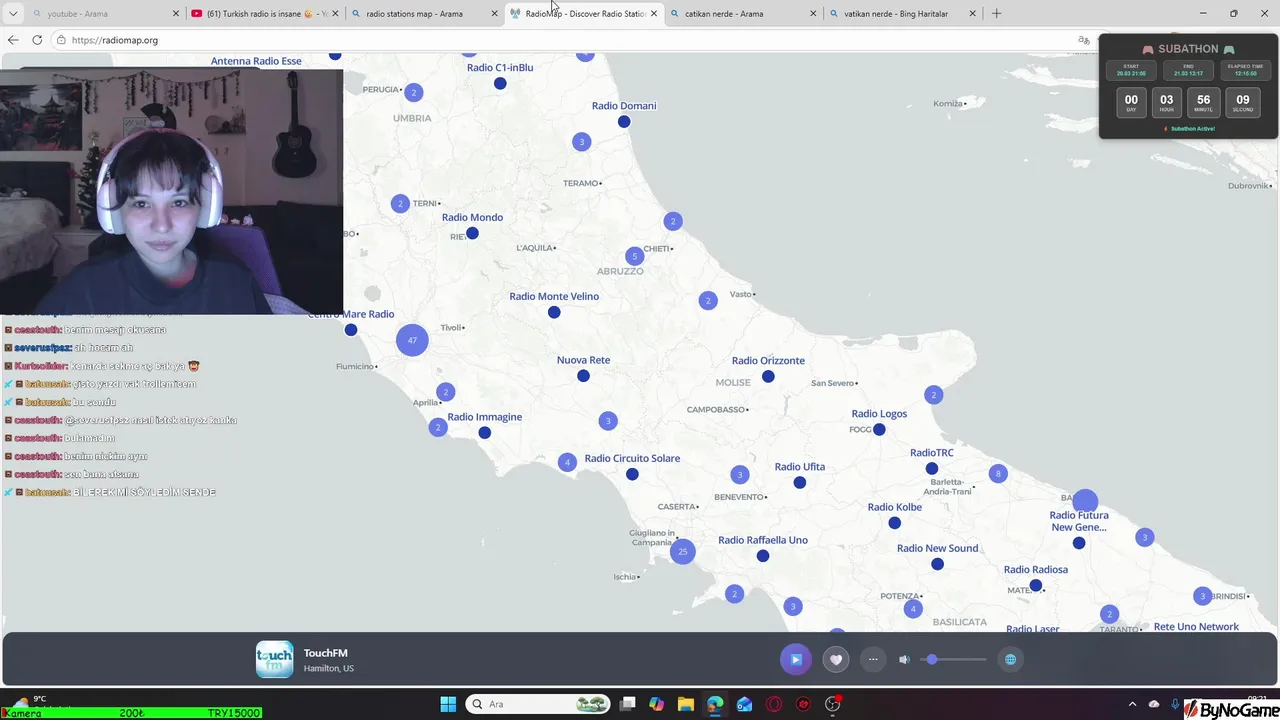Open Task View from the taskbar
The height and width of the screenshot is (720, 1280).
[627, 704]
